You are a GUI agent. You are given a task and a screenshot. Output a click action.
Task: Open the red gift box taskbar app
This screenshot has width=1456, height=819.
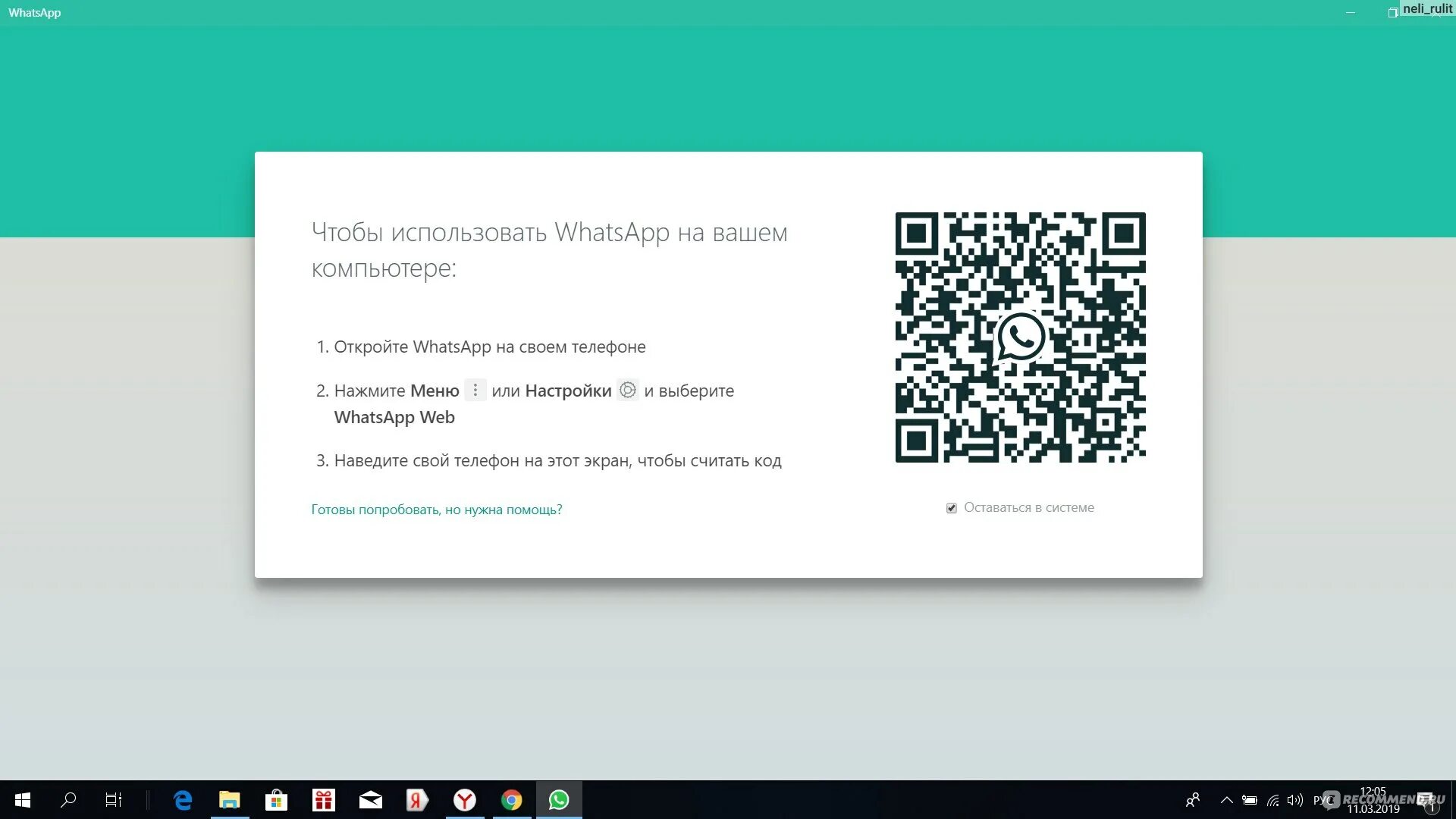(324, 800)
